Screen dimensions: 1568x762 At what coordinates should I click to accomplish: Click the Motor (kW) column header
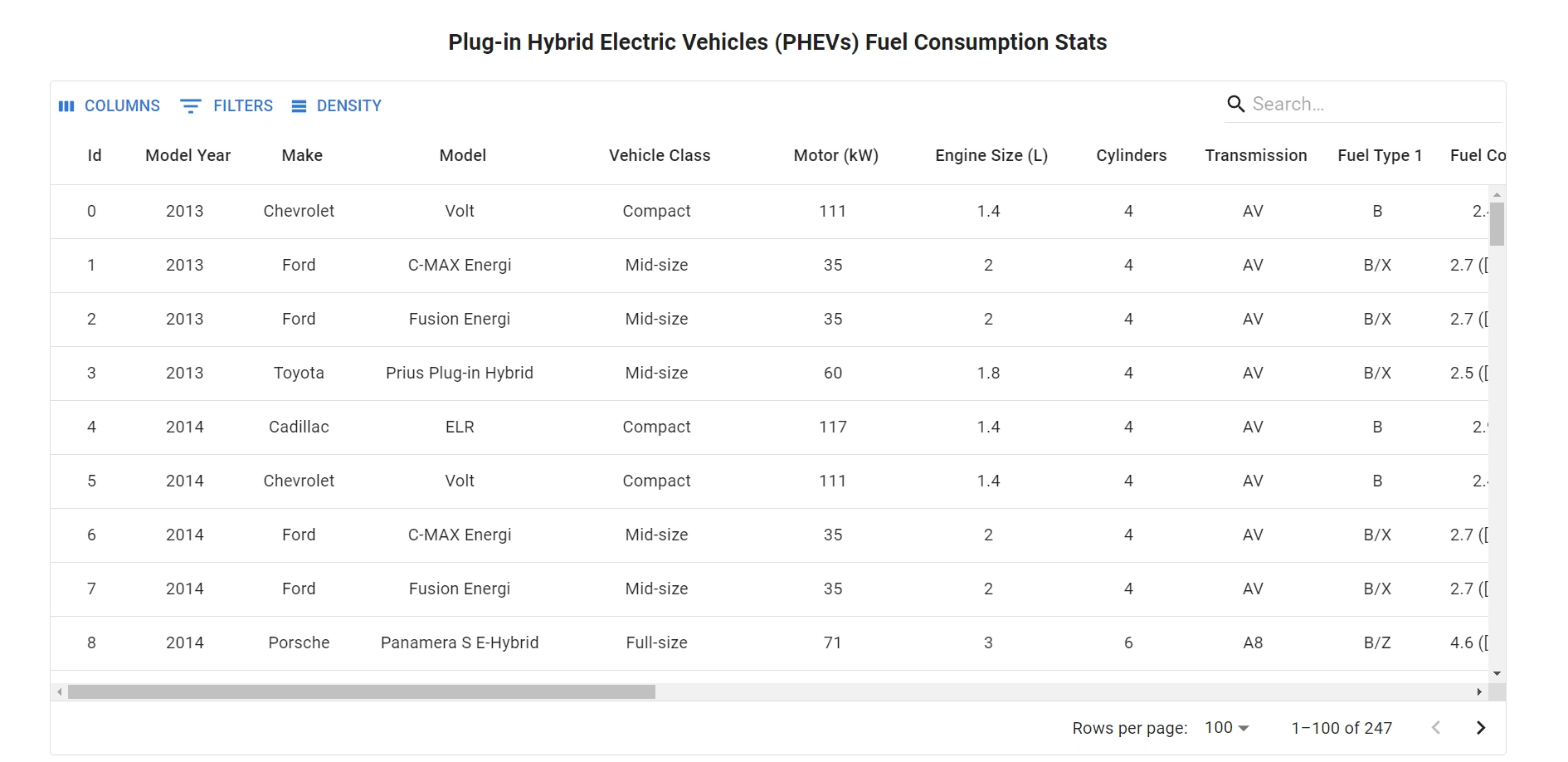pyautogui.click(x=835, y=155)
